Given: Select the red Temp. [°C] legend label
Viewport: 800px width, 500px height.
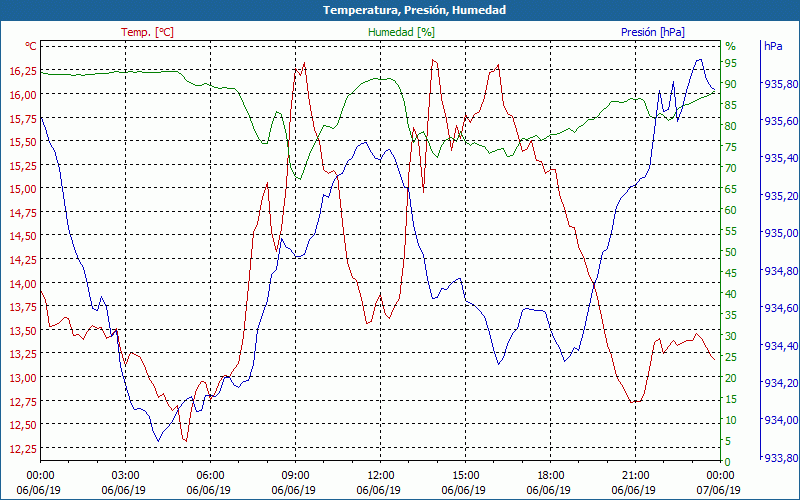Looking at the screenshot, I should point(147,32).
